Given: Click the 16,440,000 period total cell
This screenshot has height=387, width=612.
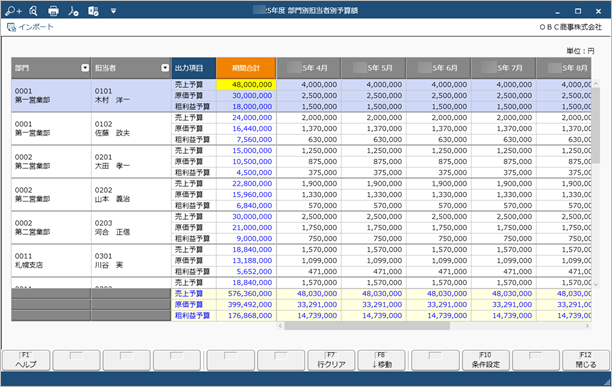Looking at the screenshot, I should [x=246, y=128].
